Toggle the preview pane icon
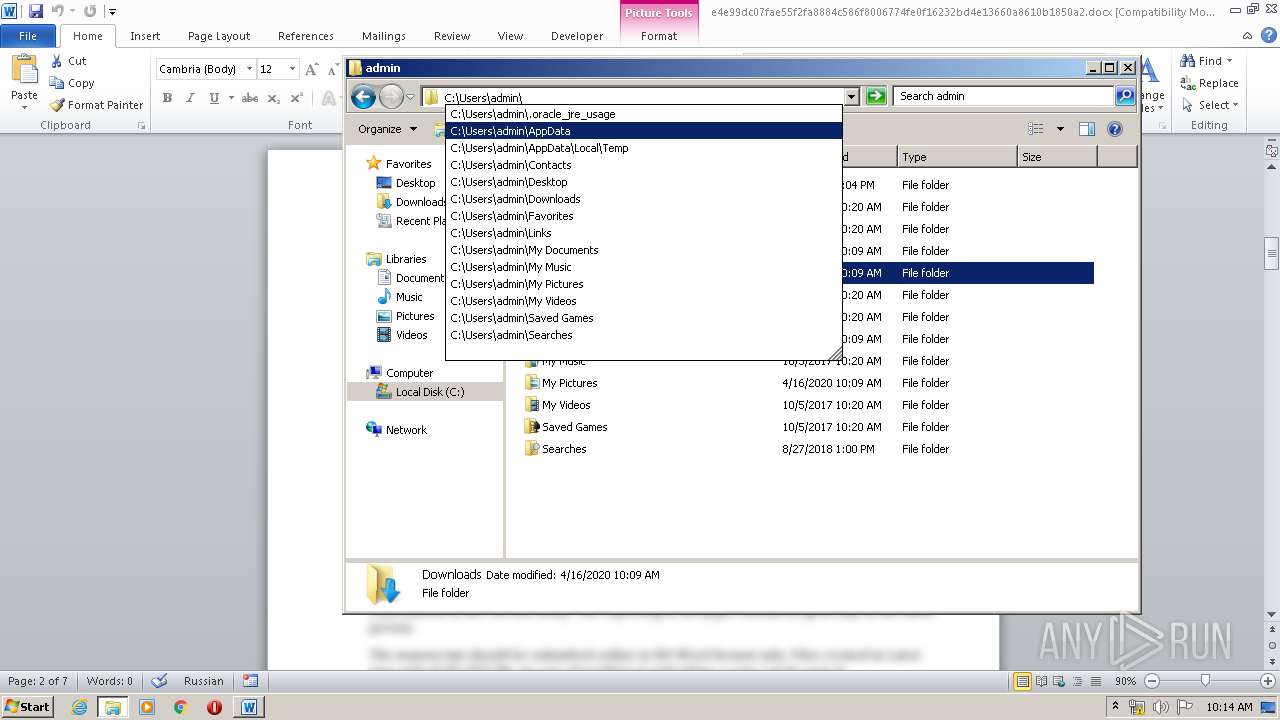Viewport: 1280px width, 720px height. click(1087, 129)
